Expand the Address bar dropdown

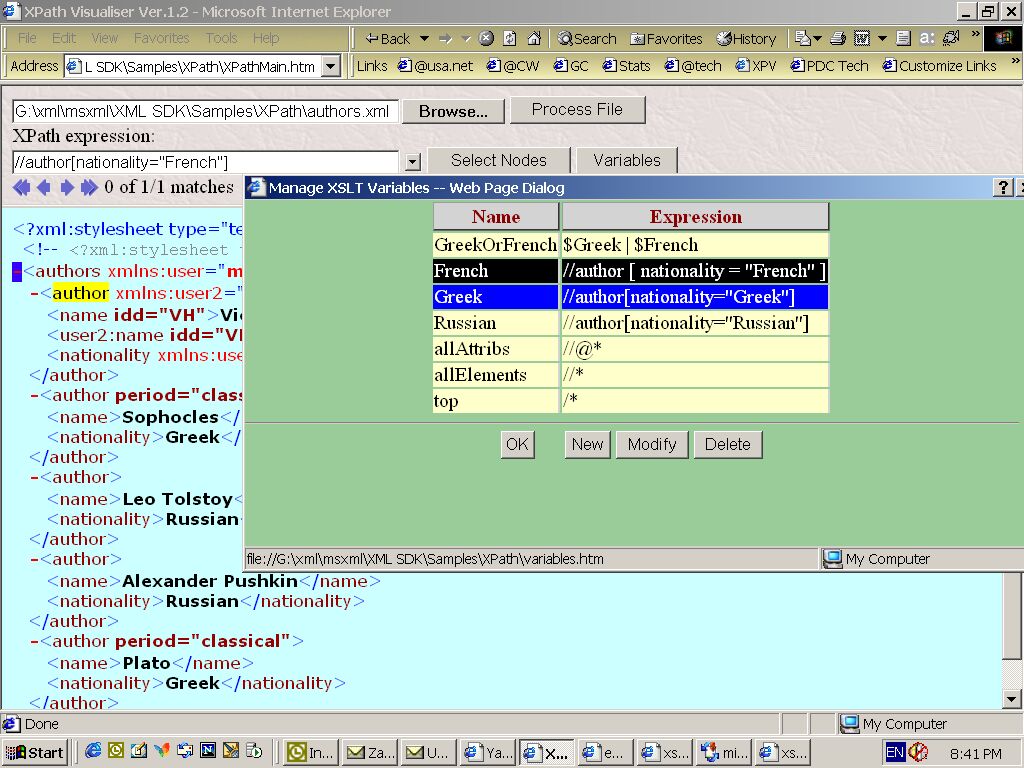coord(332,66)
